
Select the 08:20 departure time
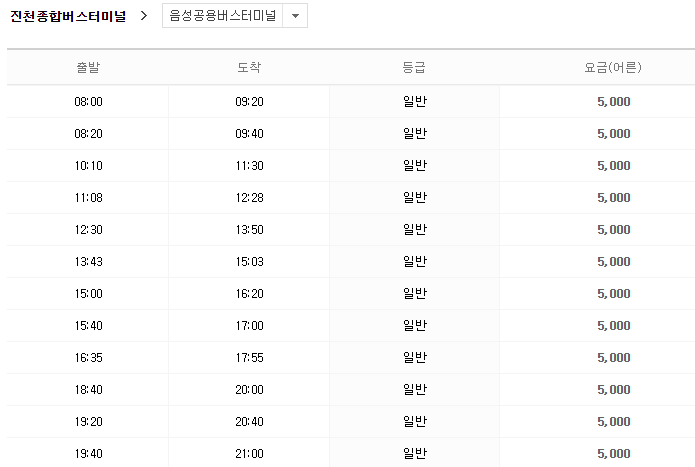(88, 134)
